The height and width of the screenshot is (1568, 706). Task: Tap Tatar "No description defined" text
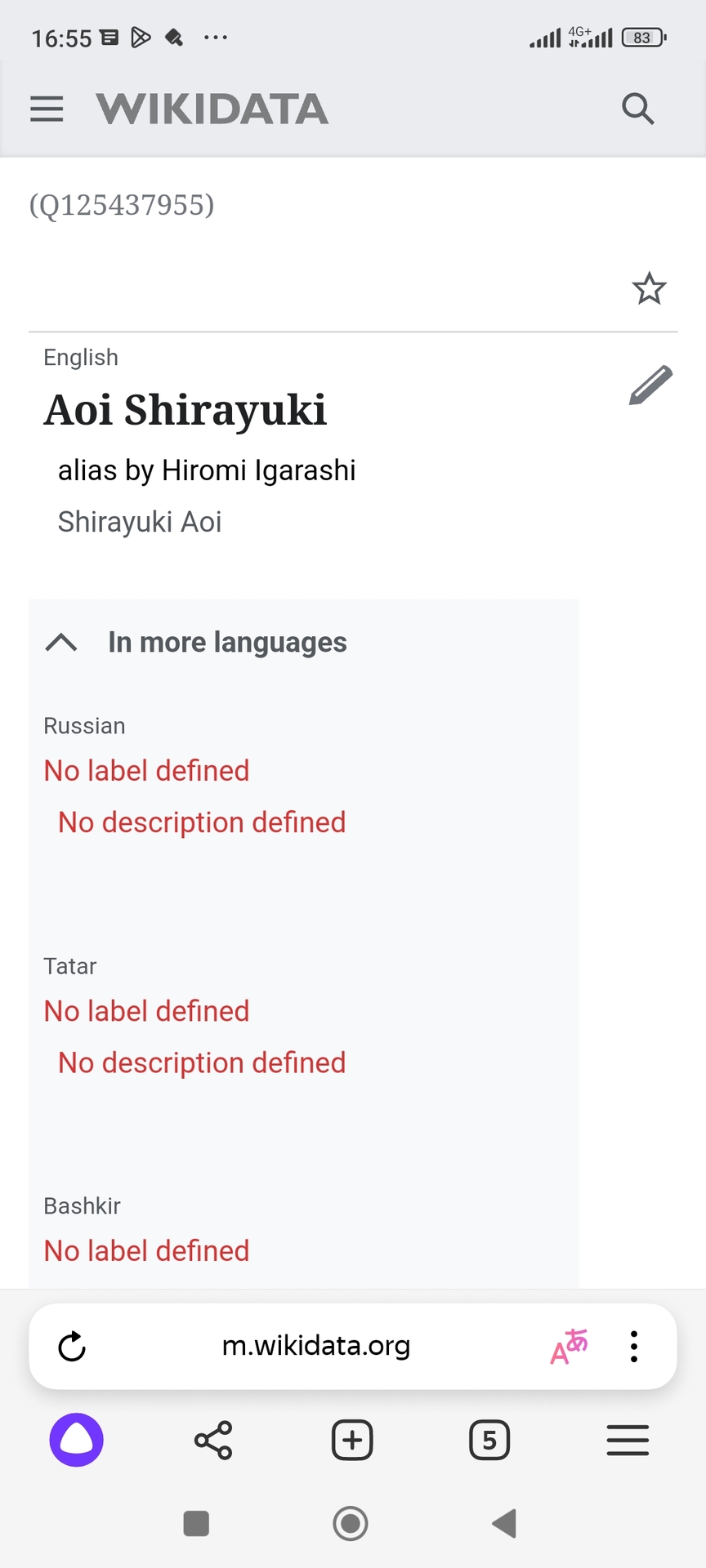(x=202, y=1062)
